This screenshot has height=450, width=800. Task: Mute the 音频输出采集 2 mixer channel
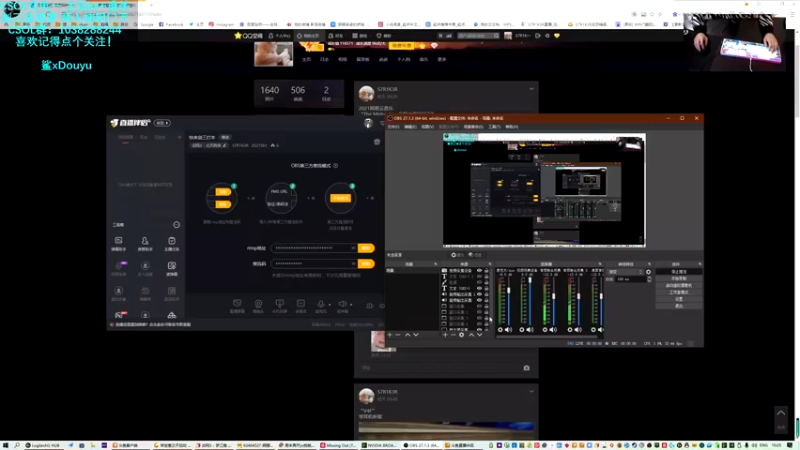578,330
